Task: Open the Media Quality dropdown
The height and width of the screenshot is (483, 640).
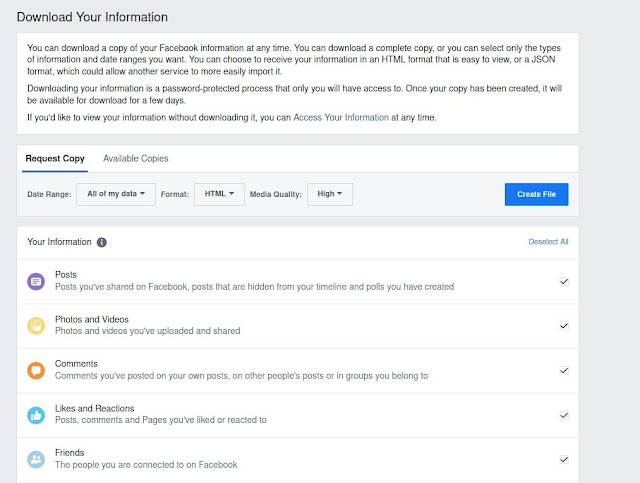Action: [329, 194]
